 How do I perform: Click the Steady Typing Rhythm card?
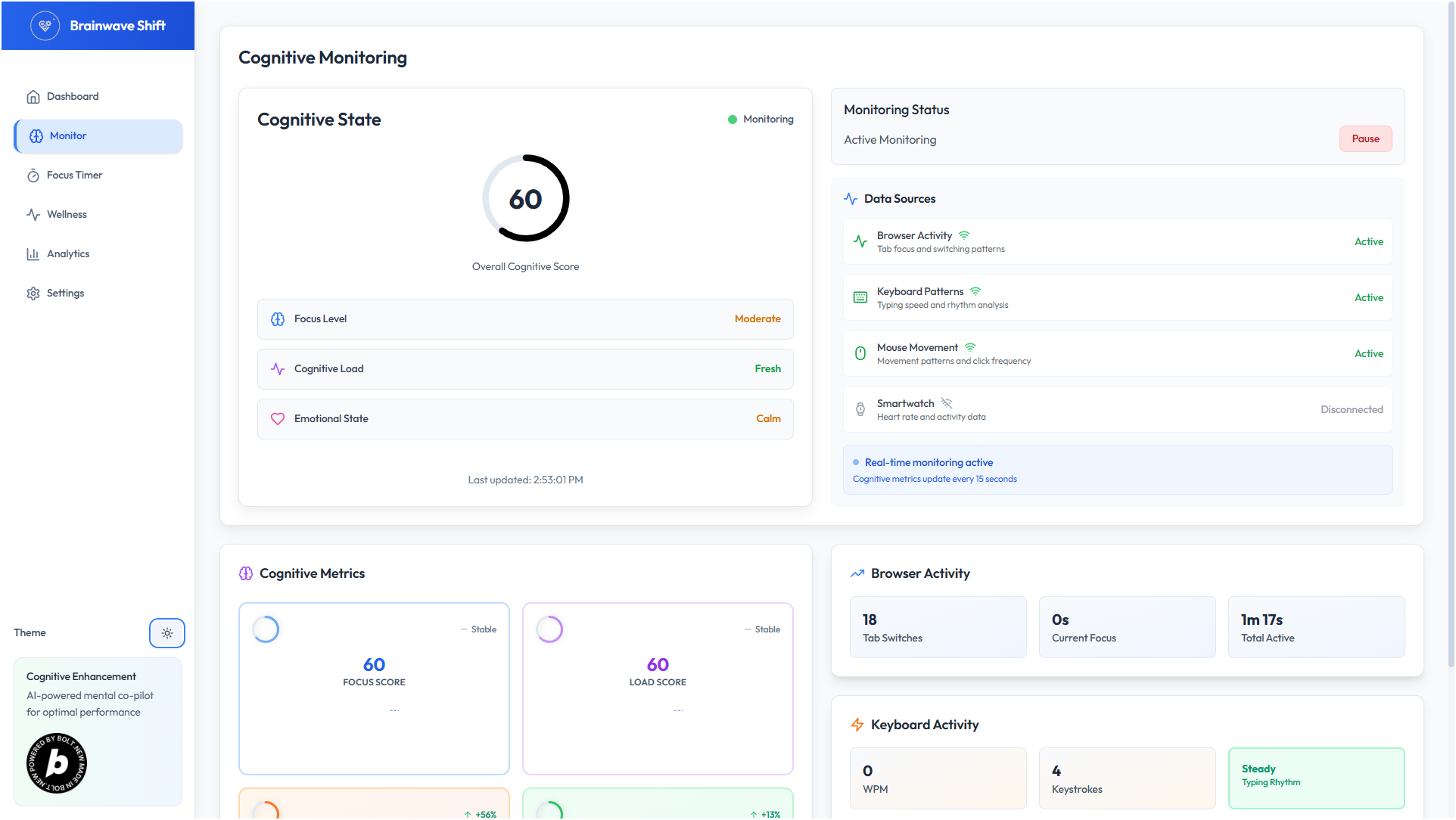point(1316,778)
